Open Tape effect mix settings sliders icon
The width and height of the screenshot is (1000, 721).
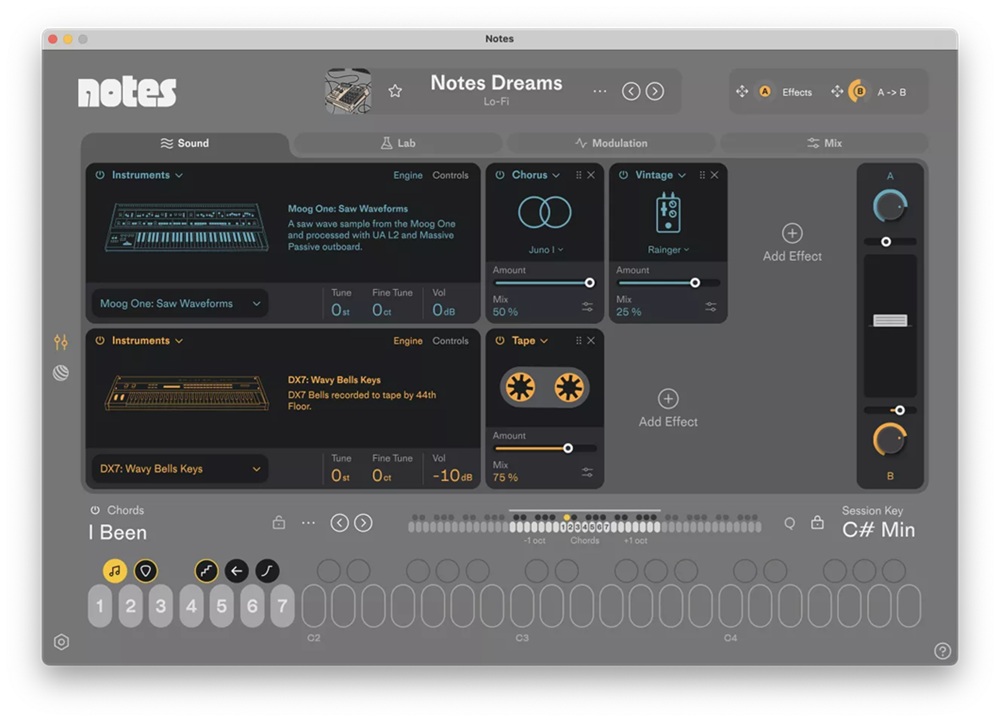(587, 472)
